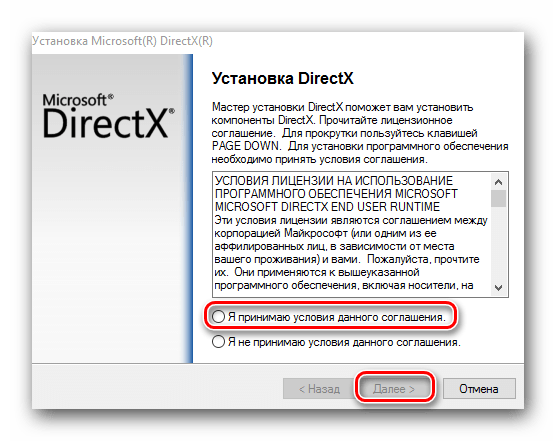Click the 'MICROSOFT DIRECTX END USER RUNTIME' line
The image size is (556, 441).
(x=327, y=207)
